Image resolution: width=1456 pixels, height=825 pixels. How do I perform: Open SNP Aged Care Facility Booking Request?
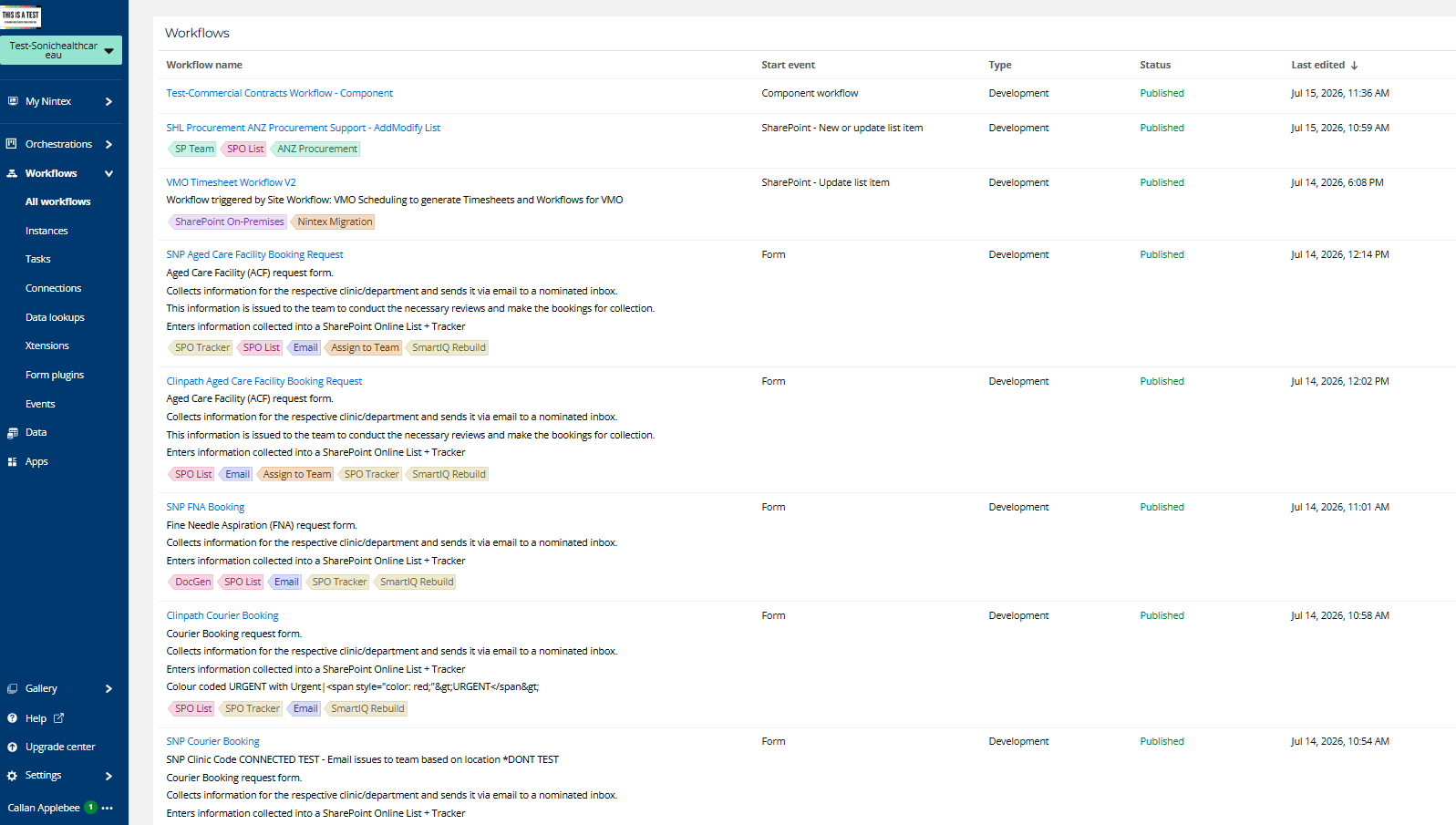point(255,255)
